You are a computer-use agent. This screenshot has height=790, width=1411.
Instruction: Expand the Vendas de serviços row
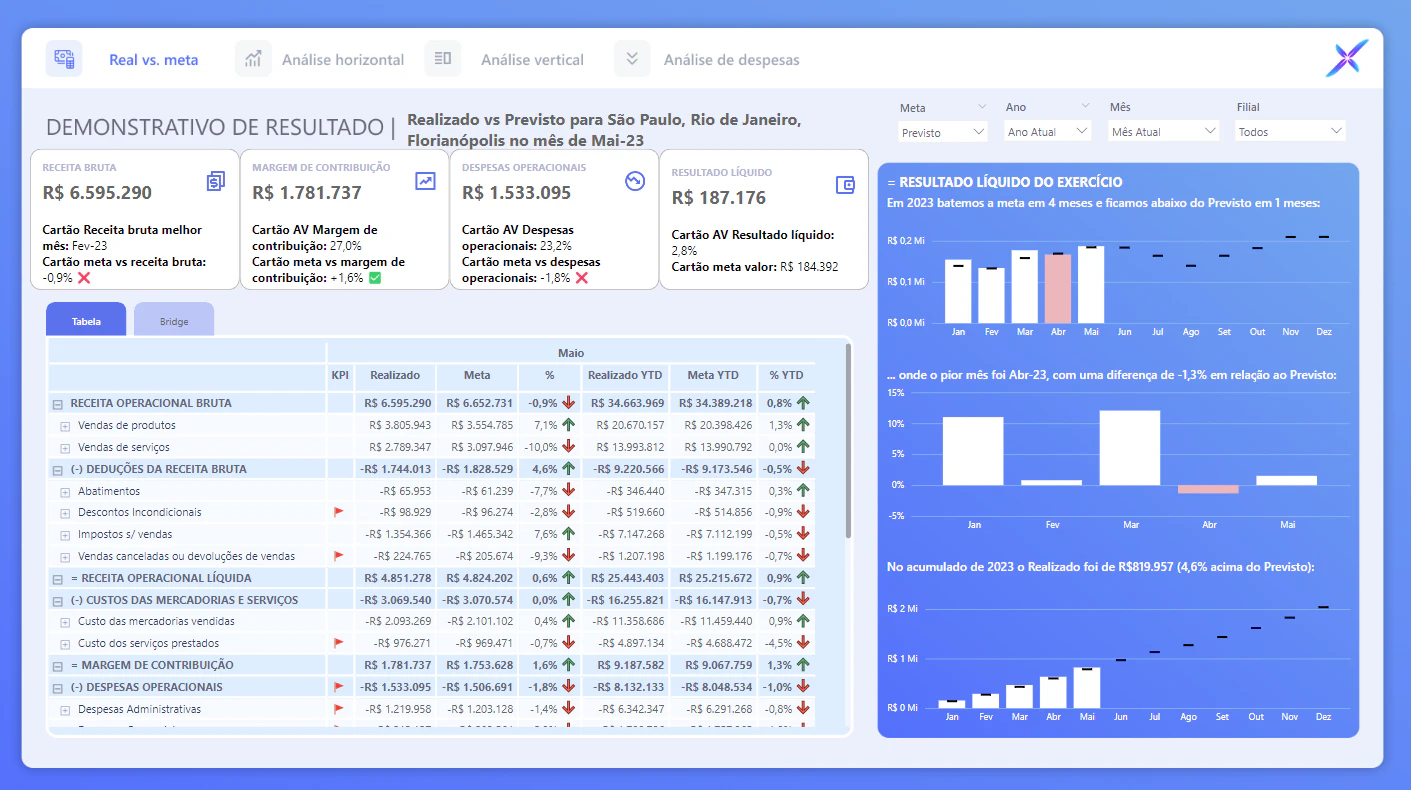click(66, 448)
